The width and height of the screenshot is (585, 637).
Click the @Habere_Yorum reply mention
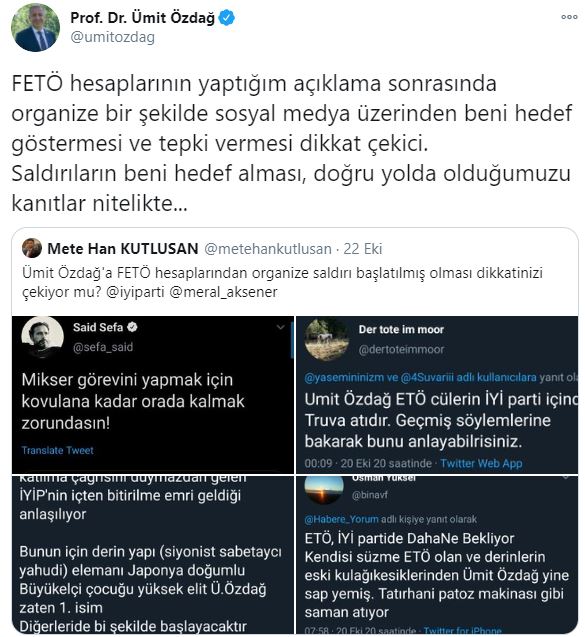[341, 519]
